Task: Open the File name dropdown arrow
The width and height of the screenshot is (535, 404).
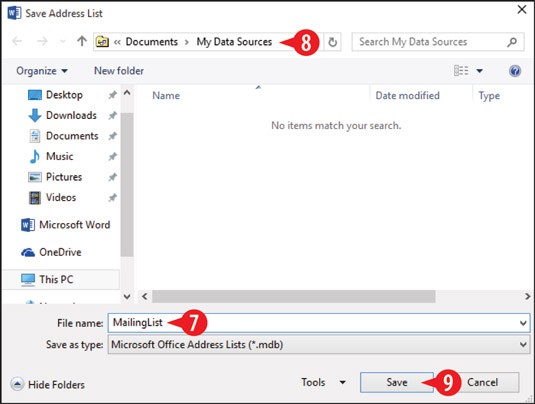Action: 523,323
